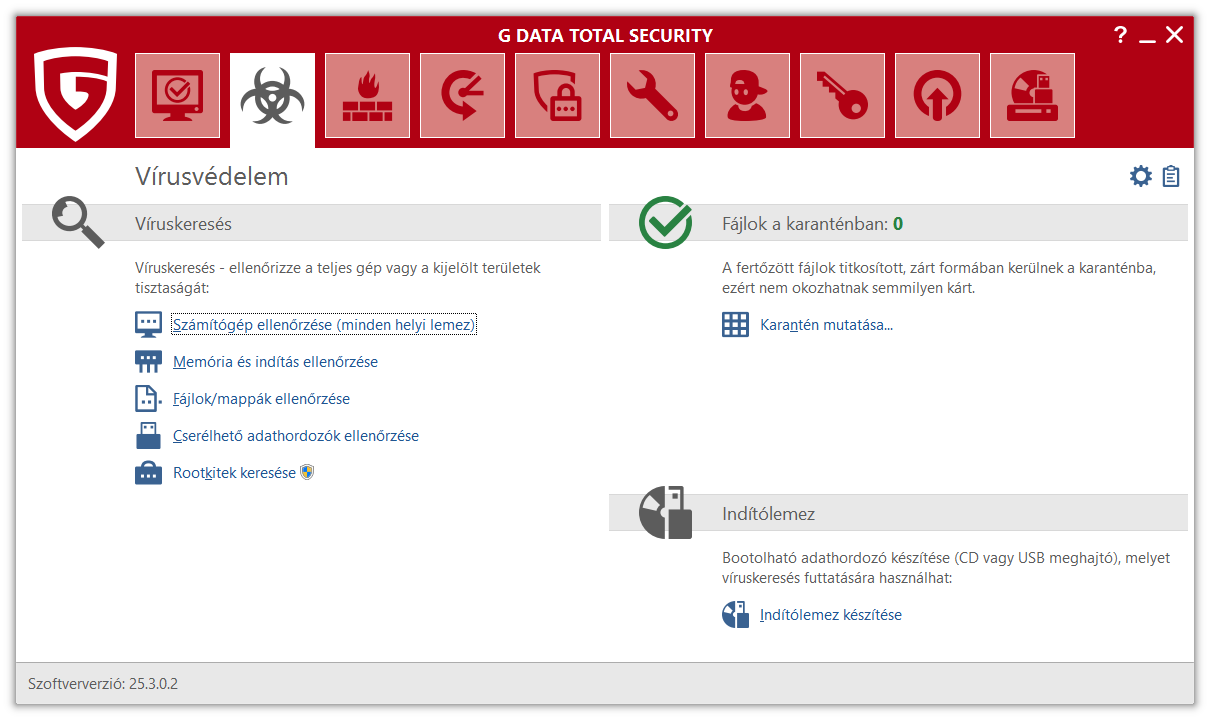This screenshot has width=1210, height=720.
Task: Open the Tuner wrench tab
Action: [652, 95]
